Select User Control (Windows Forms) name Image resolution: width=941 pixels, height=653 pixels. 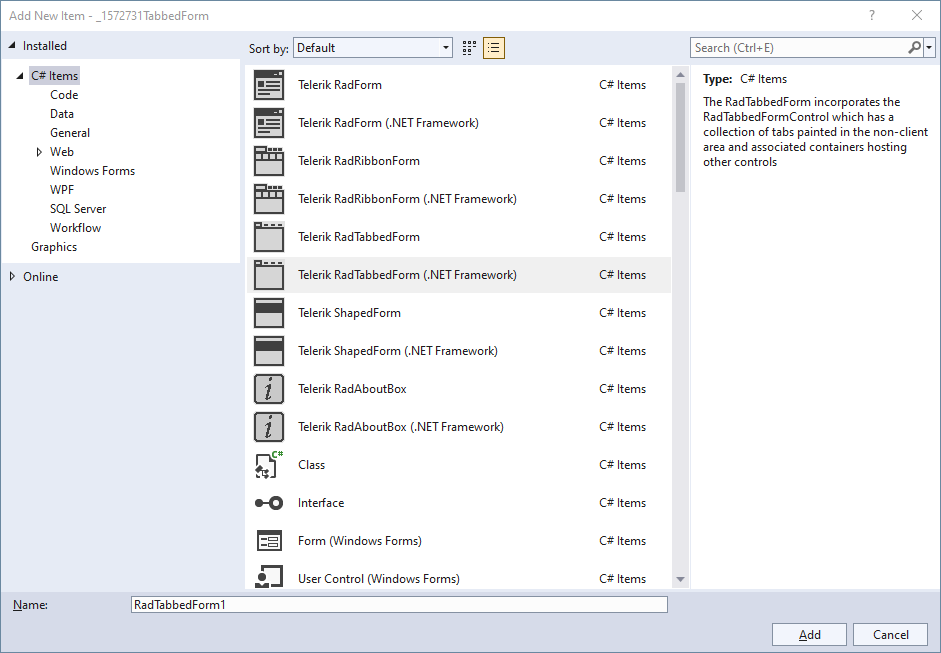pos(379,579)
